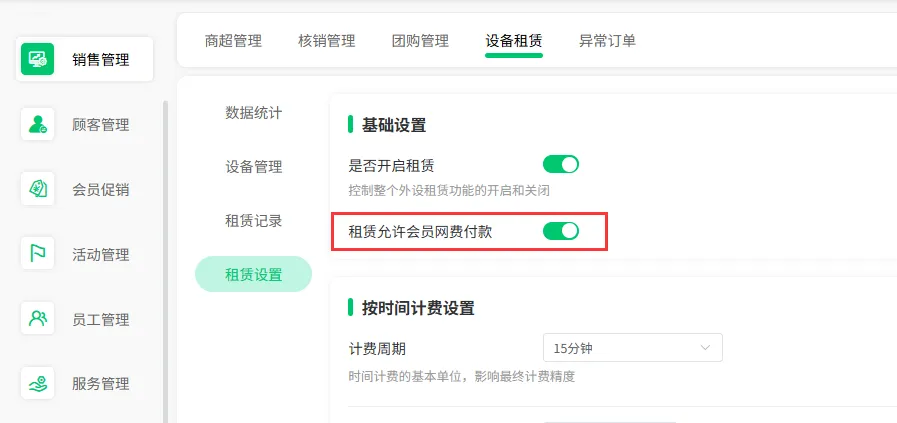Open 设备管理 in the side submenu
Viewport: 897px width, 423px height.
point(253,167)
